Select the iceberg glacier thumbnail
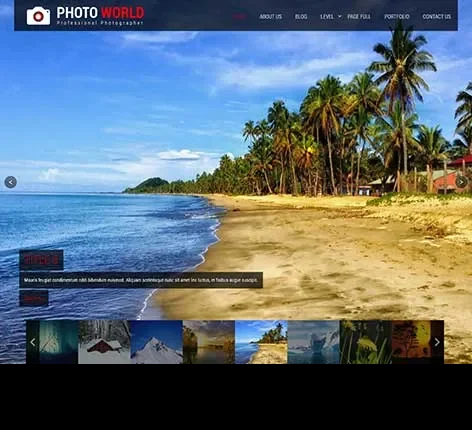Screen dimensions: 472x430 click(314, 342)
